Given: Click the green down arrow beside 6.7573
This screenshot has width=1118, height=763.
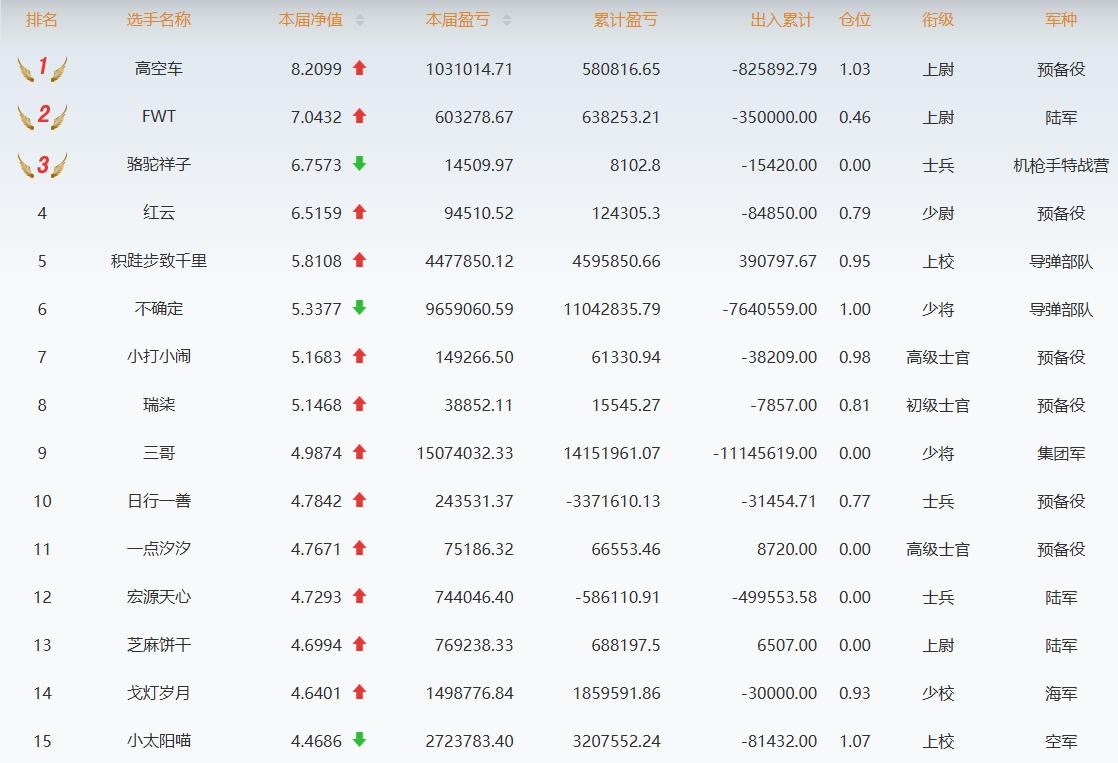Looking at the screenshot, I should (x=360, y=164).
